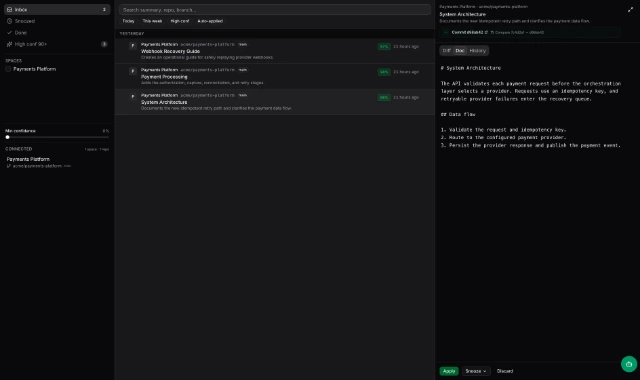Tick the Payments Platform space checkbox
The image size is (640, 380).
[x=8, y=69]
